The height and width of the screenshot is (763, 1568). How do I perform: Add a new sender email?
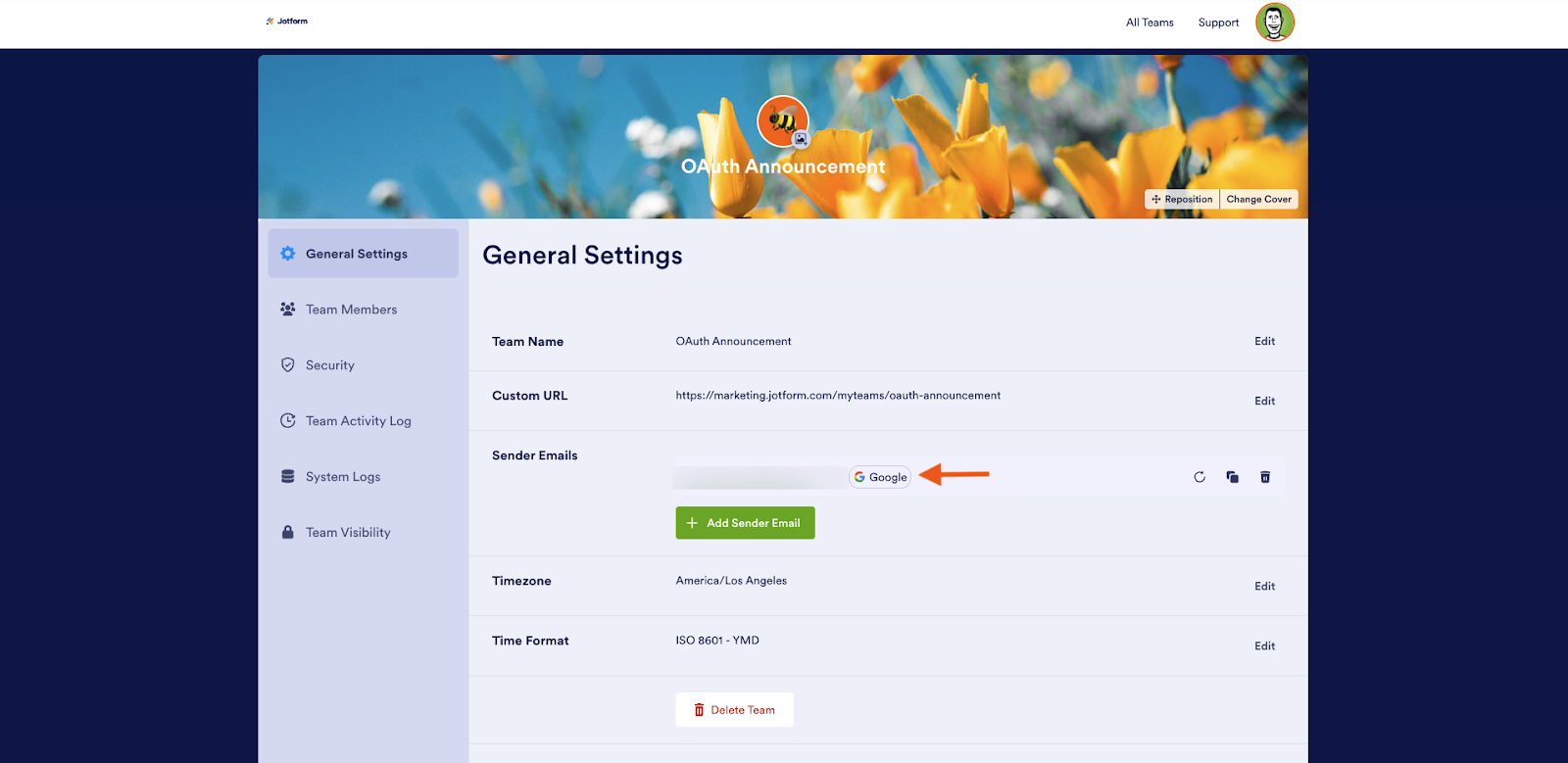pyautogui.click(x=745, y=523)
